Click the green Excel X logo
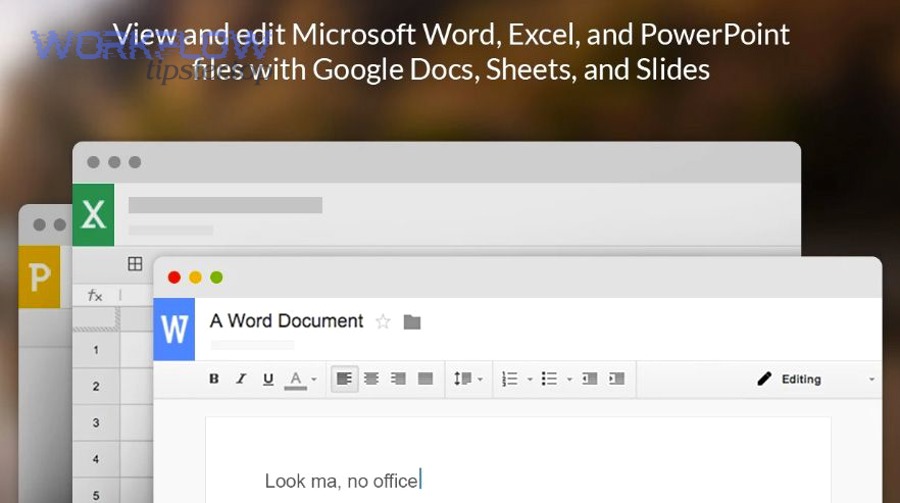 coord(93,215)
